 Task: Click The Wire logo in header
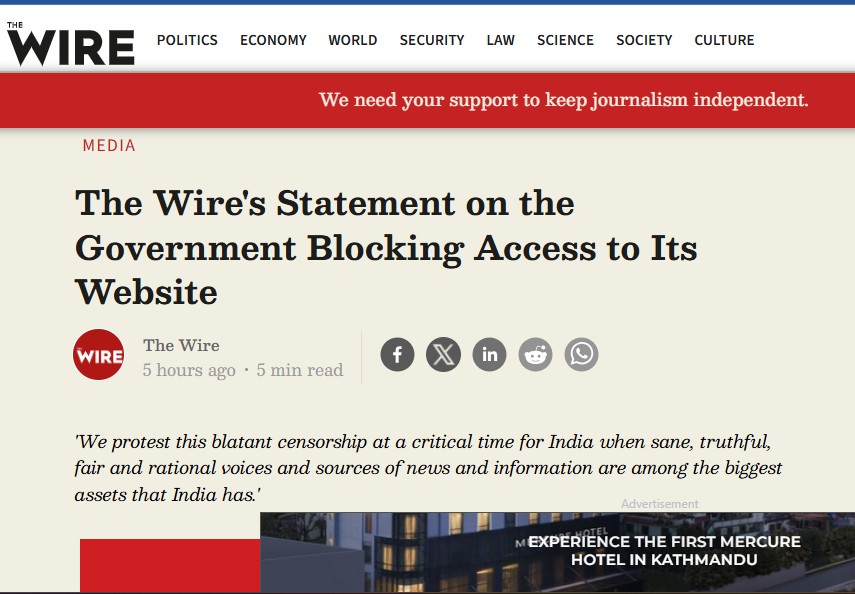click(70, 44)
